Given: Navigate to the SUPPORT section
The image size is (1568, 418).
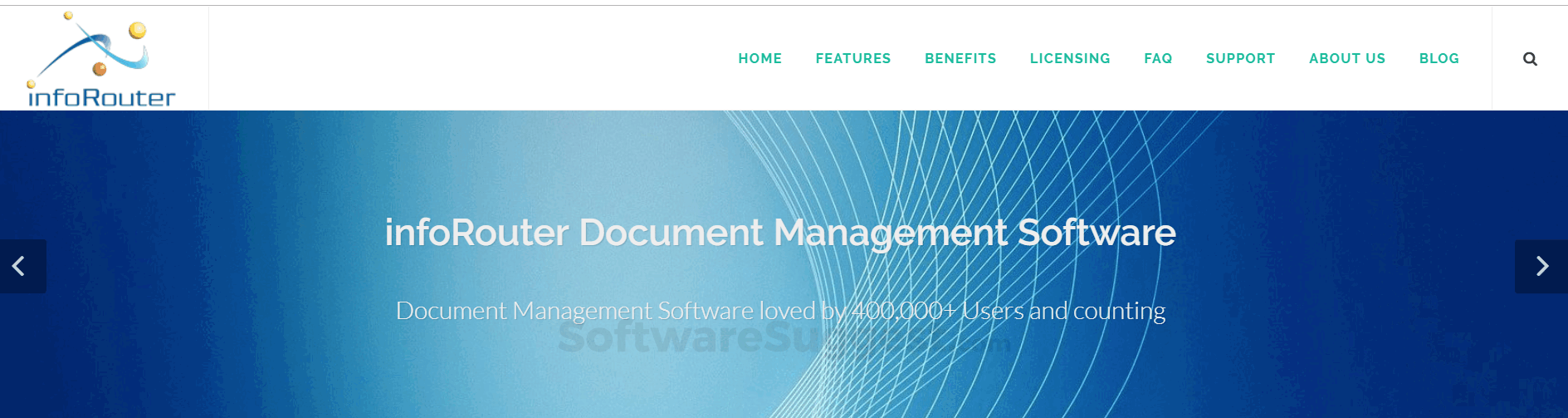Looking at the screenshot, I should [x=1240, y=59].
